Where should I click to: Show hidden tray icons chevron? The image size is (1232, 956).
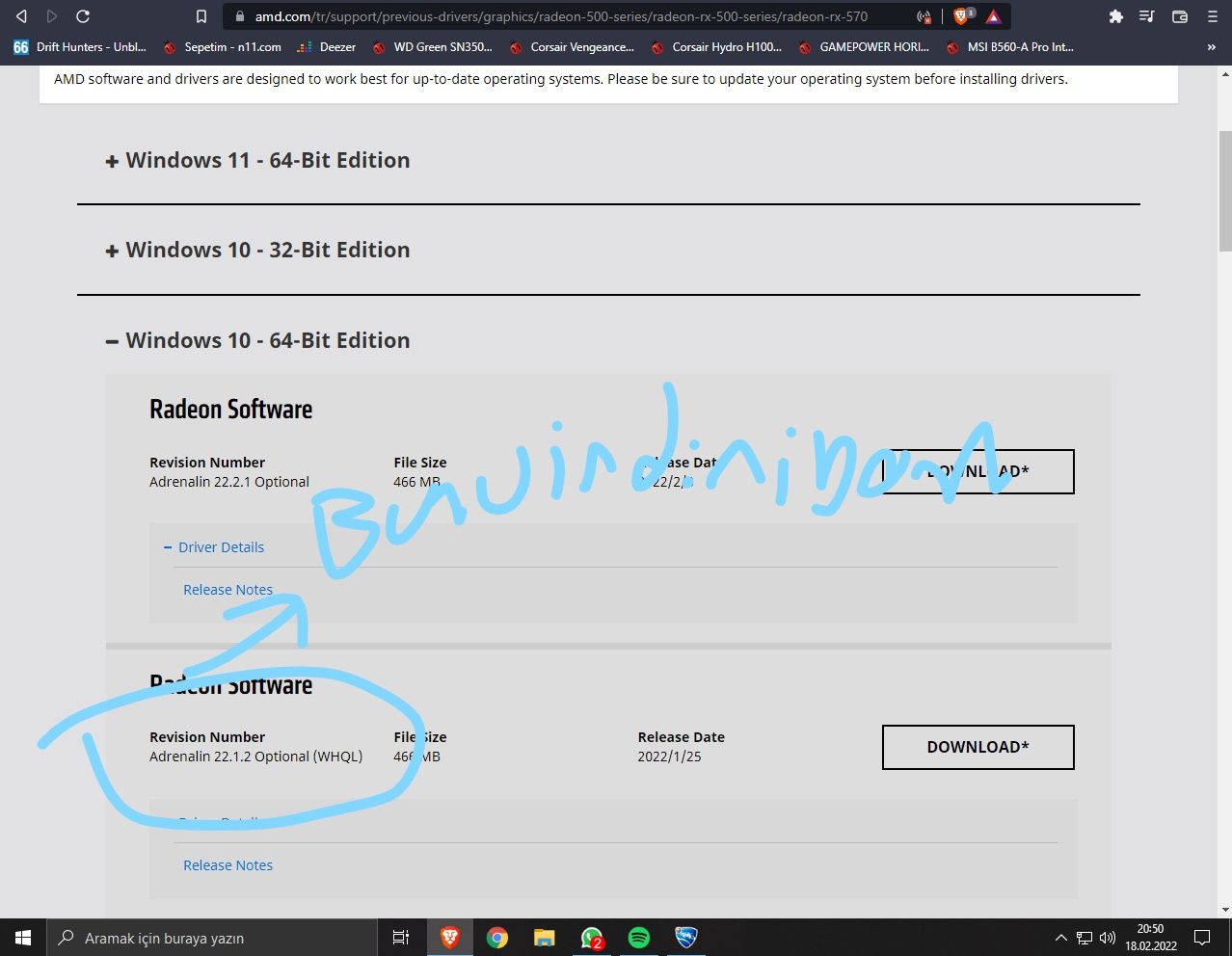(1060, 938)
